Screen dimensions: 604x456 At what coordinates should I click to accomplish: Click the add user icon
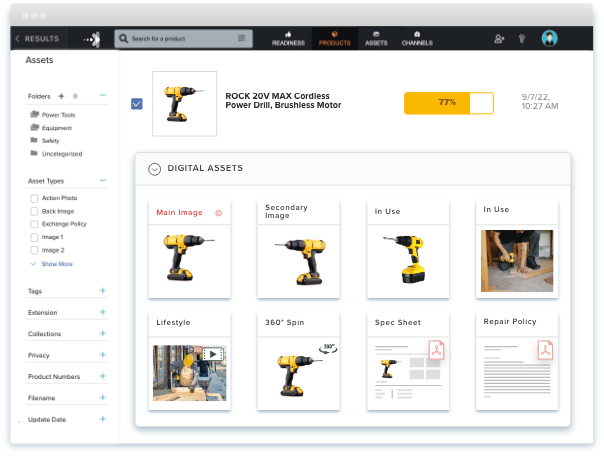pos(499,39)
